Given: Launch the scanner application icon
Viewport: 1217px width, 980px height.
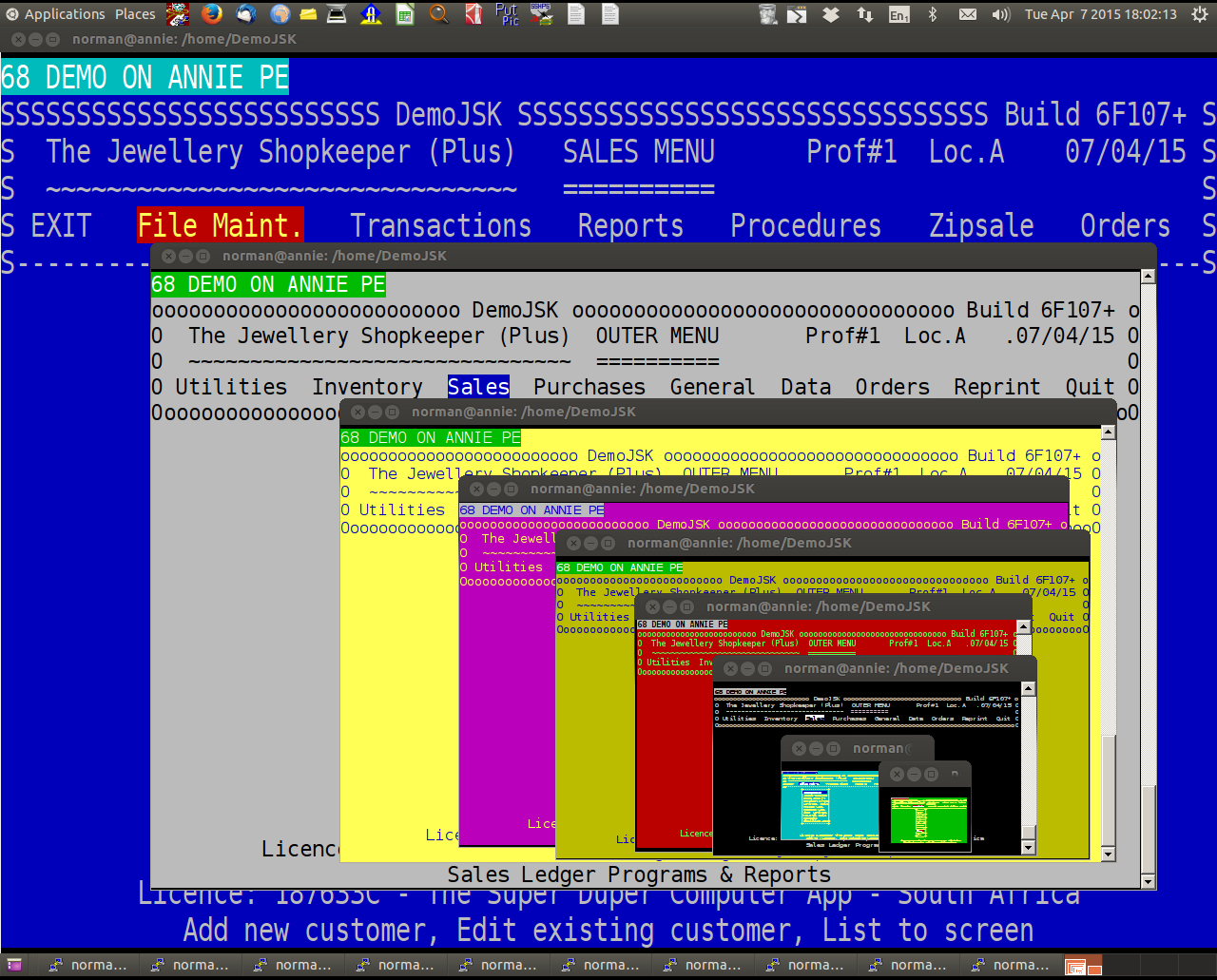Looking at the screenshot, I should (337, 13).
